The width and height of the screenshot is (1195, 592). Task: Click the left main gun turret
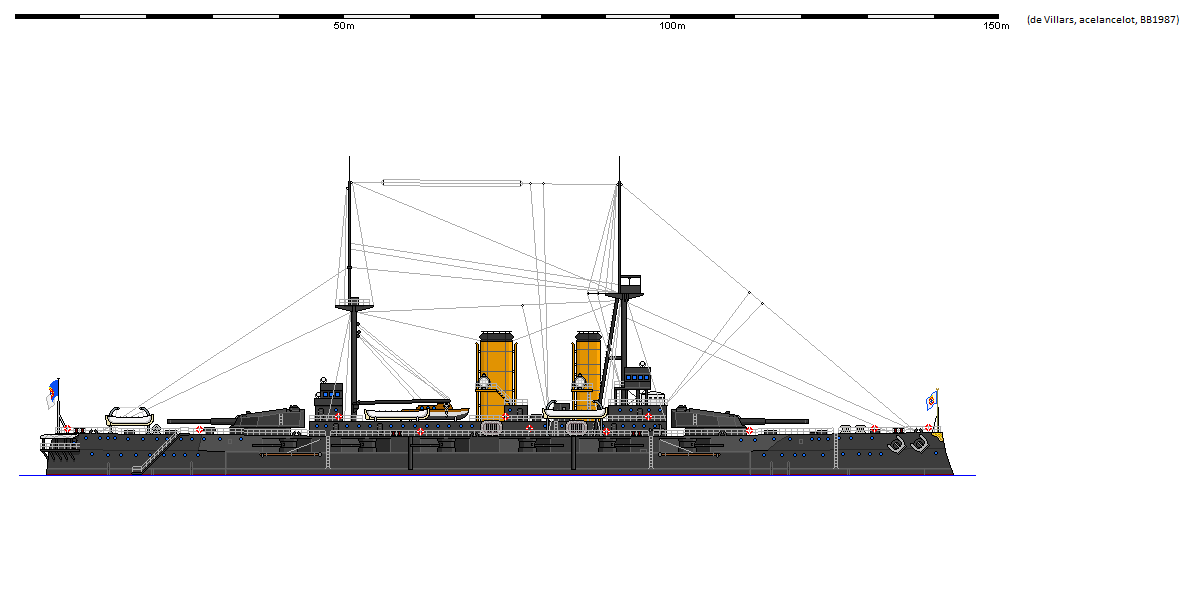(268, 416)
